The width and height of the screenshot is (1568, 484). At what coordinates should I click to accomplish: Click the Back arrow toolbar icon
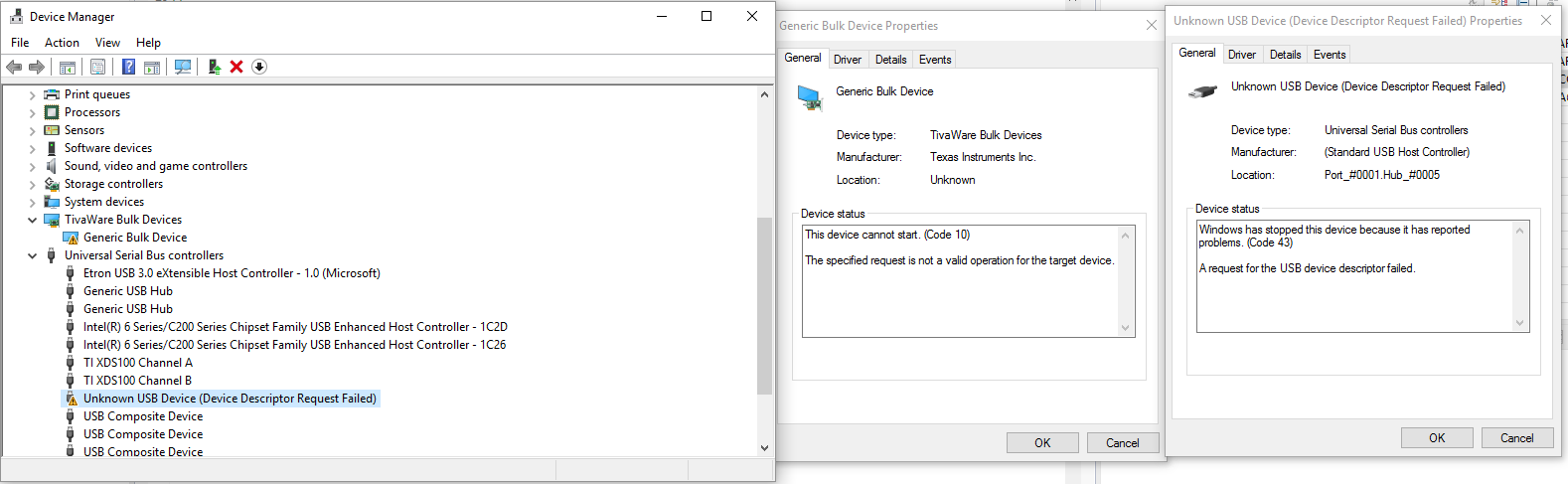pyautogui.click(x=14, y=67)
